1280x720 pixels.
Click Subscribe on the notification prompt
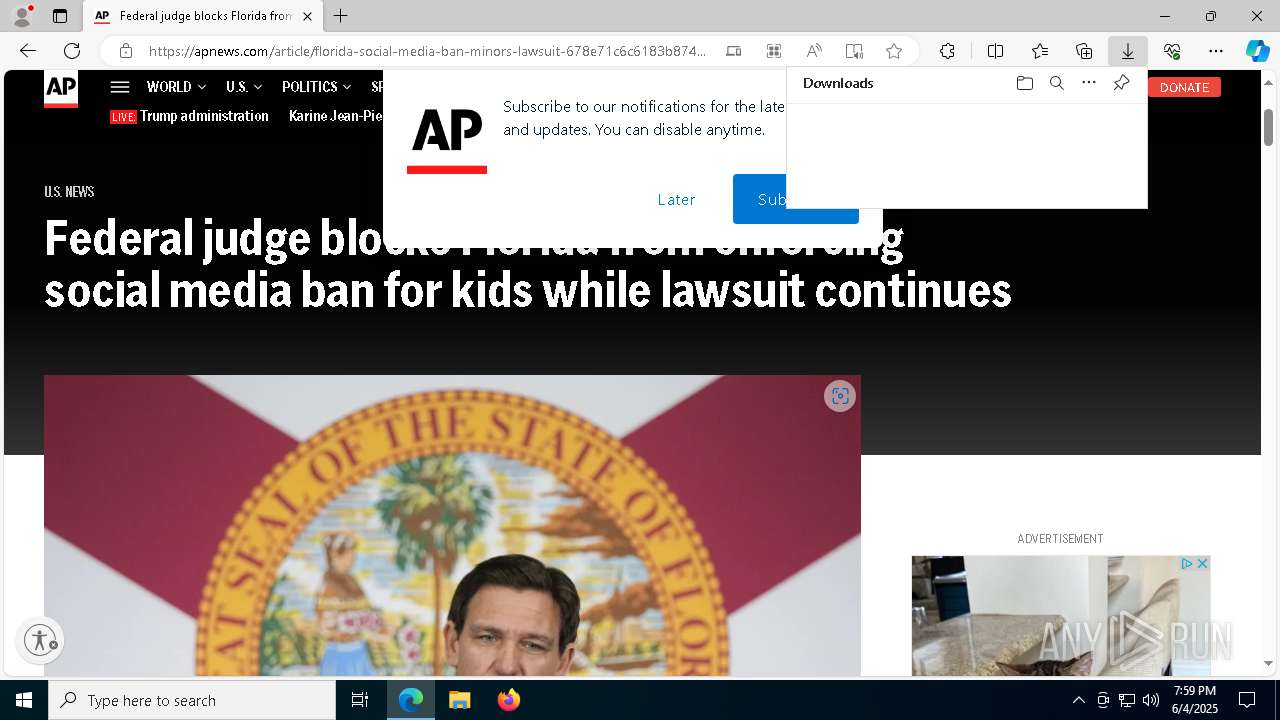click(760, 199)
